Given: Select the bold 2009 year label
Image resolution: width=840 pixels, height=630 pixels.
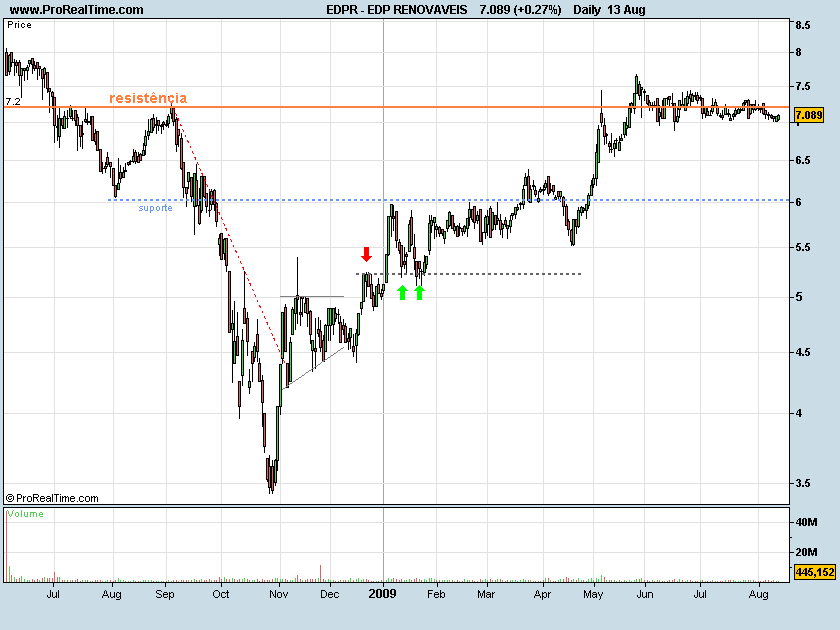Looking at the screenshot, I should click(382, 594).
